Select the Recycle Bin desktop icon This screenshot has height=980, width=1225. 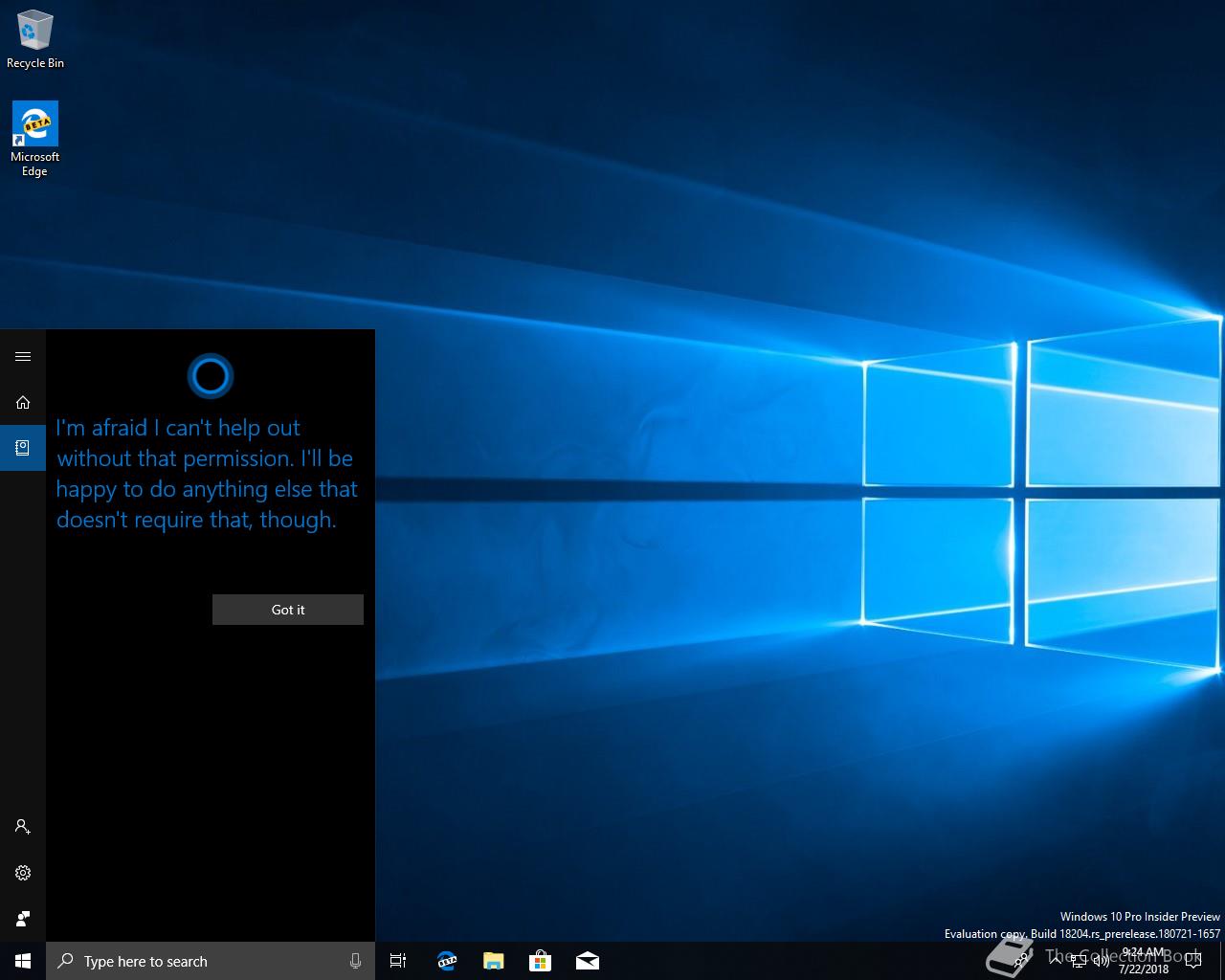pos(35,39)
